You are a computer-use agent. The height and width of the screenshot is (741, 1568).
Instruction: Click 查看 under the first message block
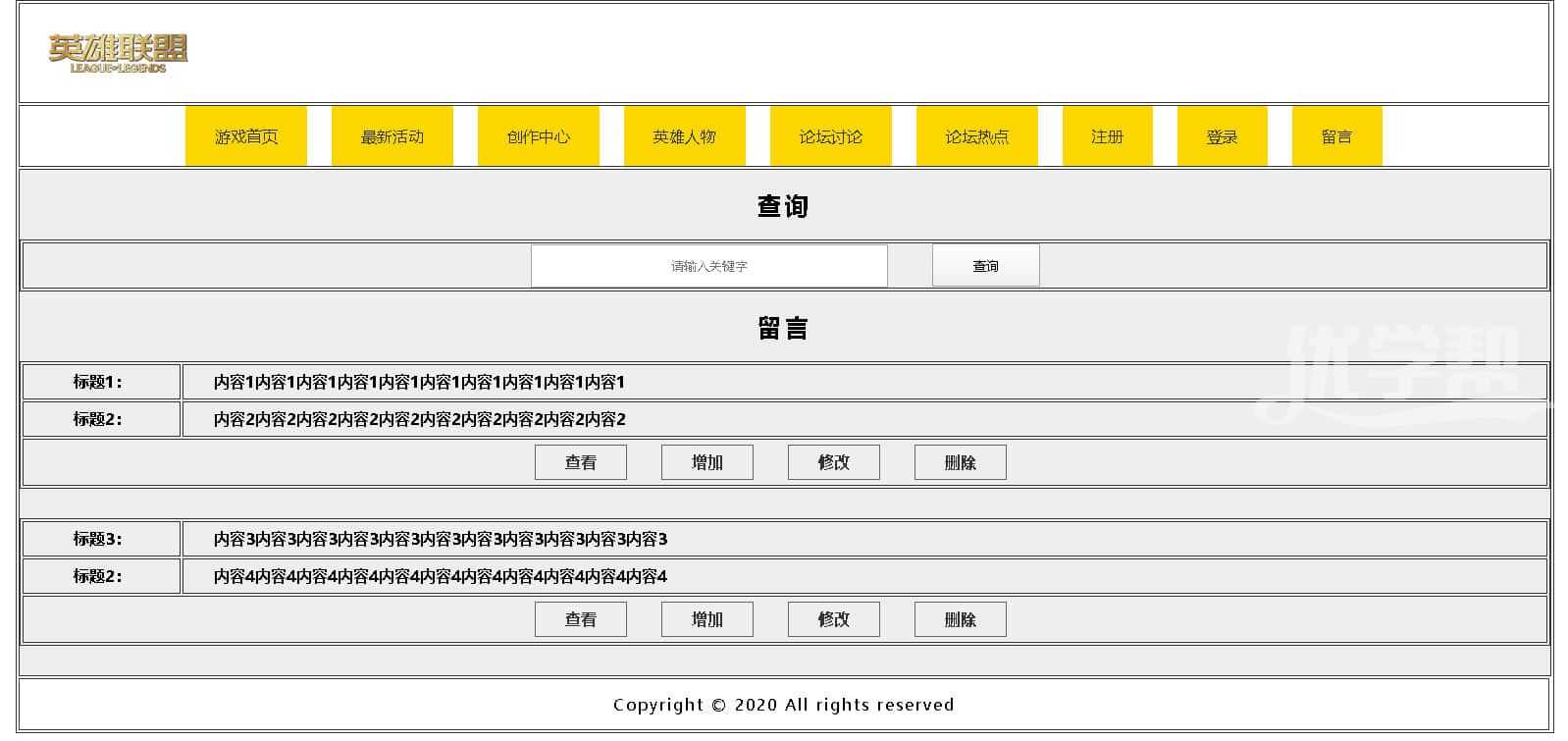click(580, 462)
